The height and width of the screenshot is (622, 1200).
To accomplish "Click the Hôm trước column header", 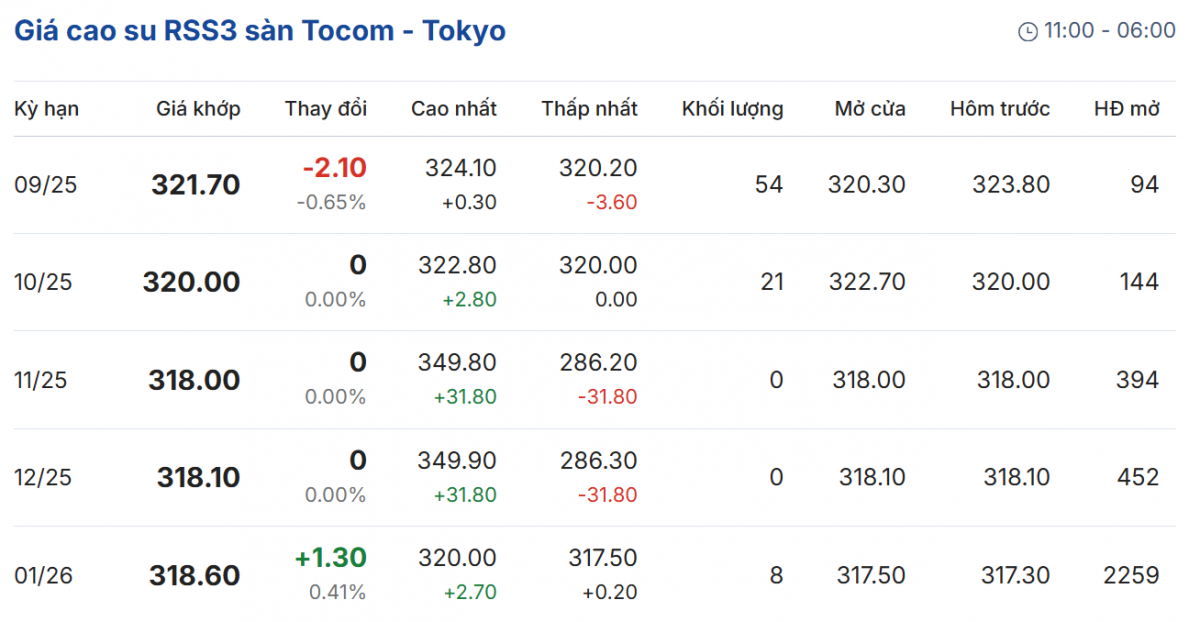I will pos(1000,109).
